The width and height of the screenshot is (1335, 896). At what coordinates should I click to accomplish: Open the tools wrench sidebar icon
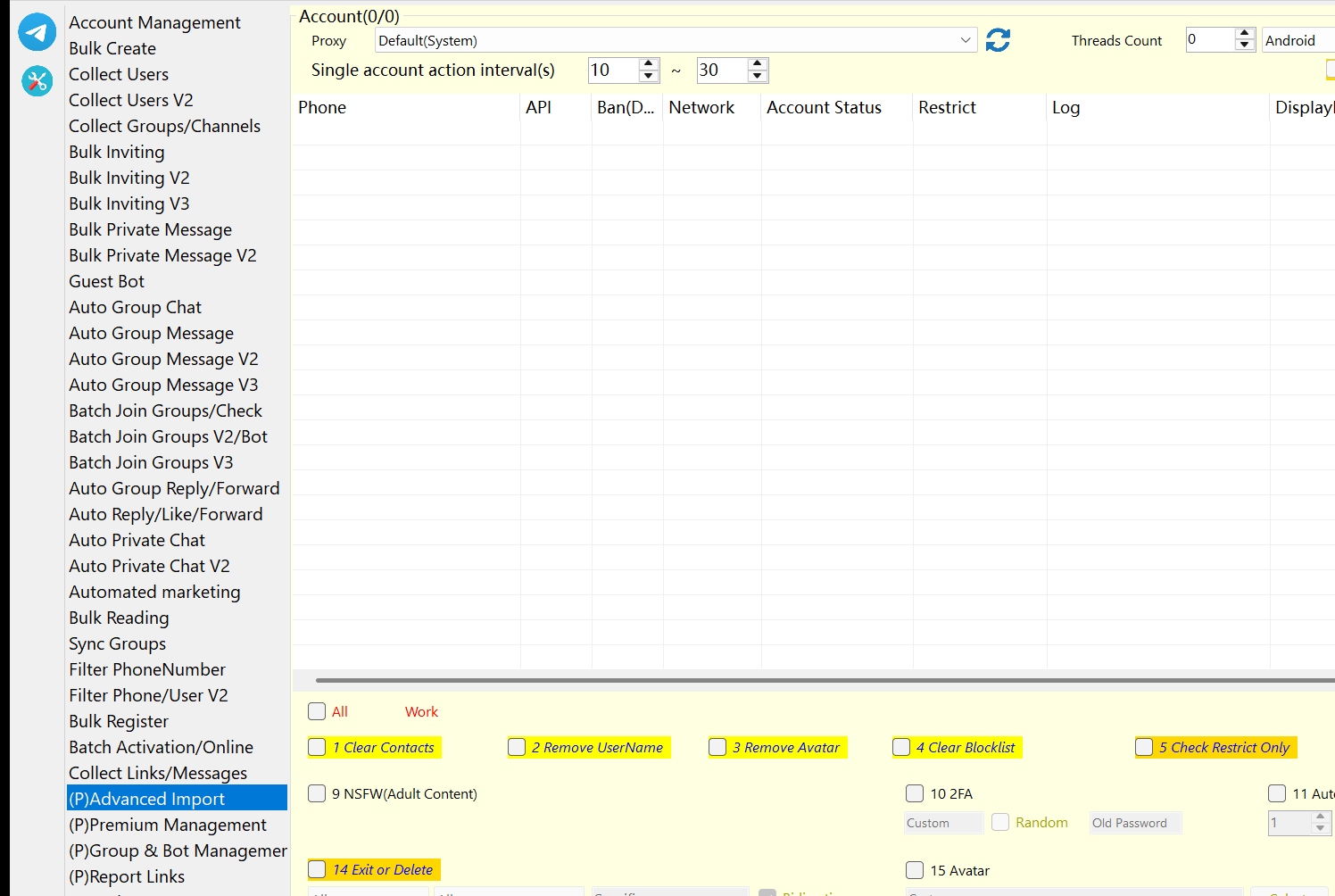[37, 81]
